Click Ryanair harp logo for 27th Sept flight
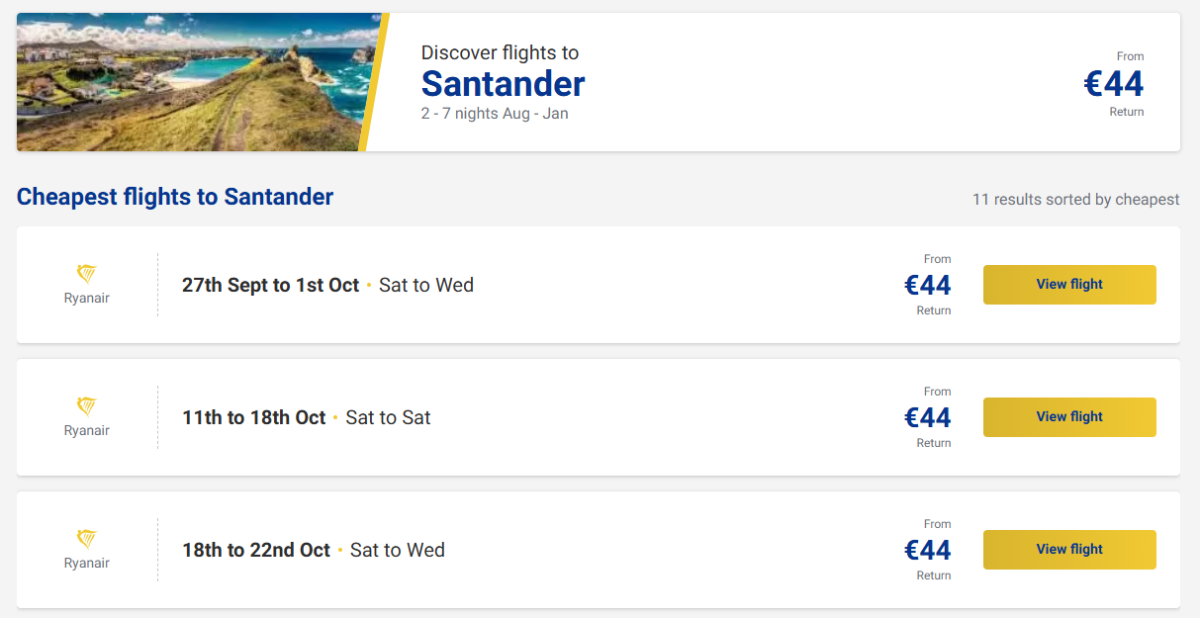Viewport: 1200px width, 618px height. 87,274
